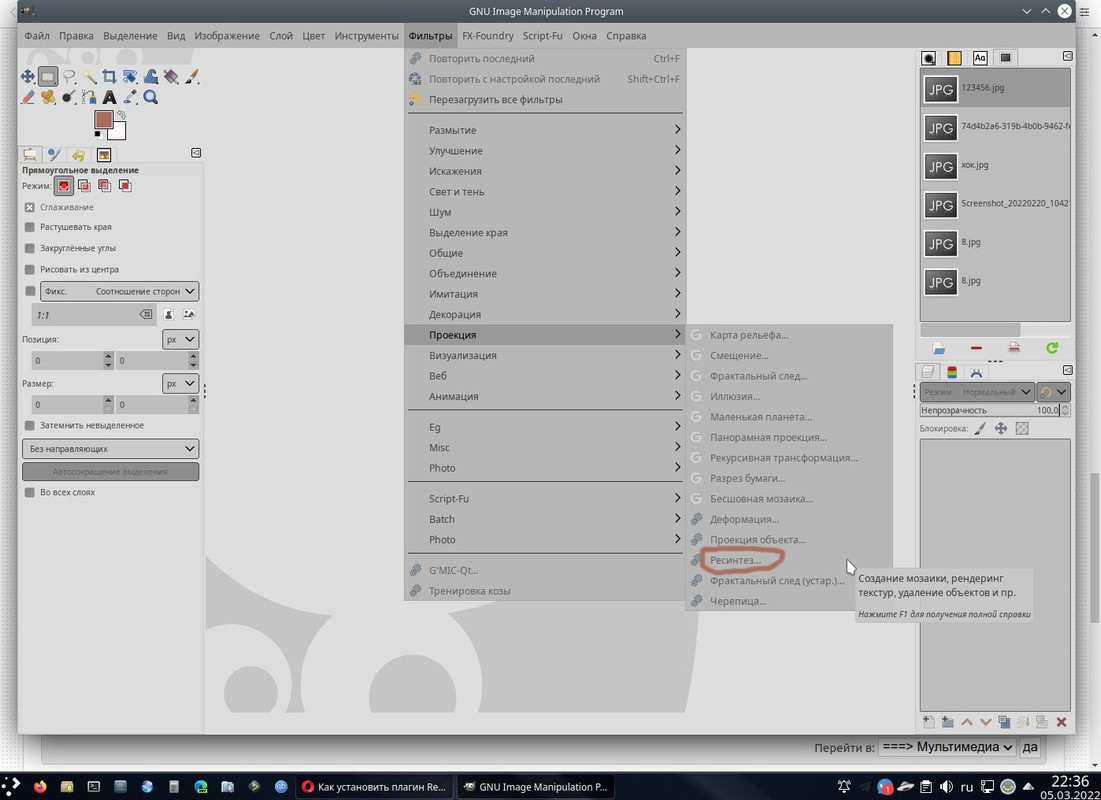The height and width of the screenshot is (800, 1101).
Task: Select the Warp Transform tool
Action: pyautogui.click(x=150, y=76)
